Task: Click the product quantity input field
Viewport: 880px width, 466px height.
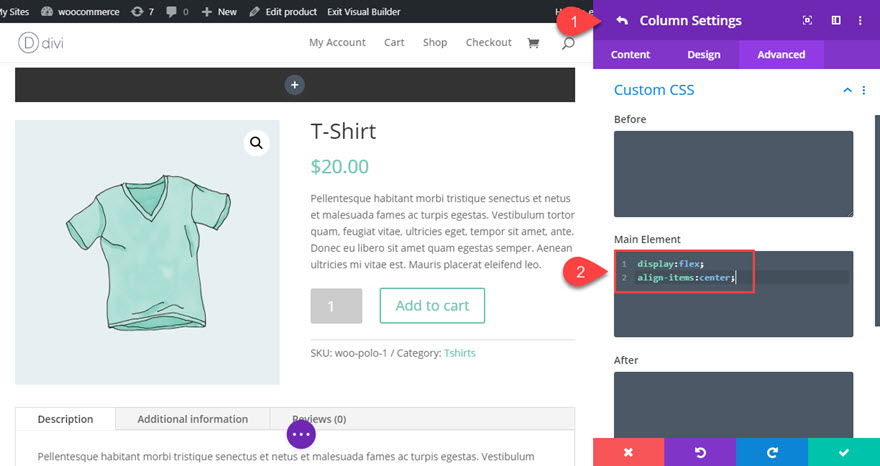Action: pyautogui.click(x=336, y=306)
